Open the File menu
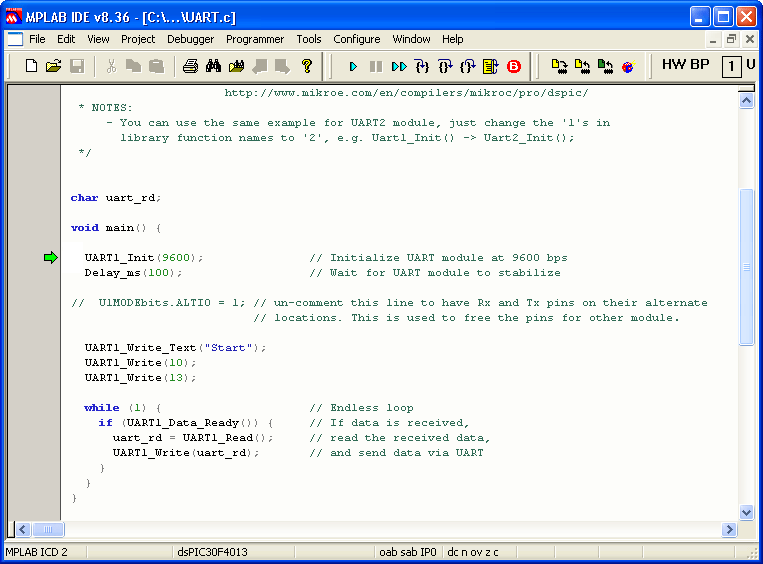The width and height of the screenshot is (763, 564). click(x=37, y=39)
